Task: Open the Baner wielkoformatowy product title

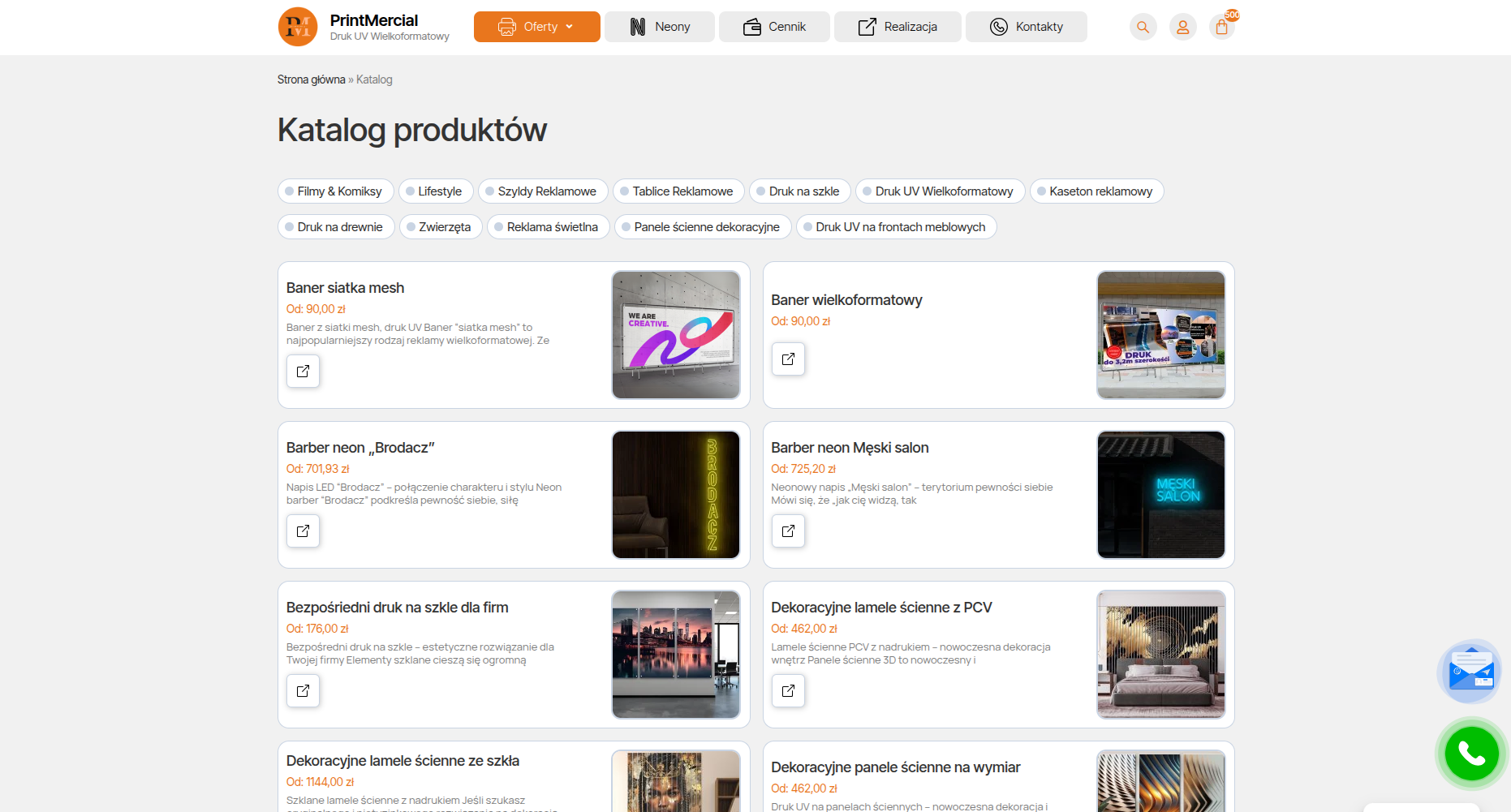Action: [846, 300]
